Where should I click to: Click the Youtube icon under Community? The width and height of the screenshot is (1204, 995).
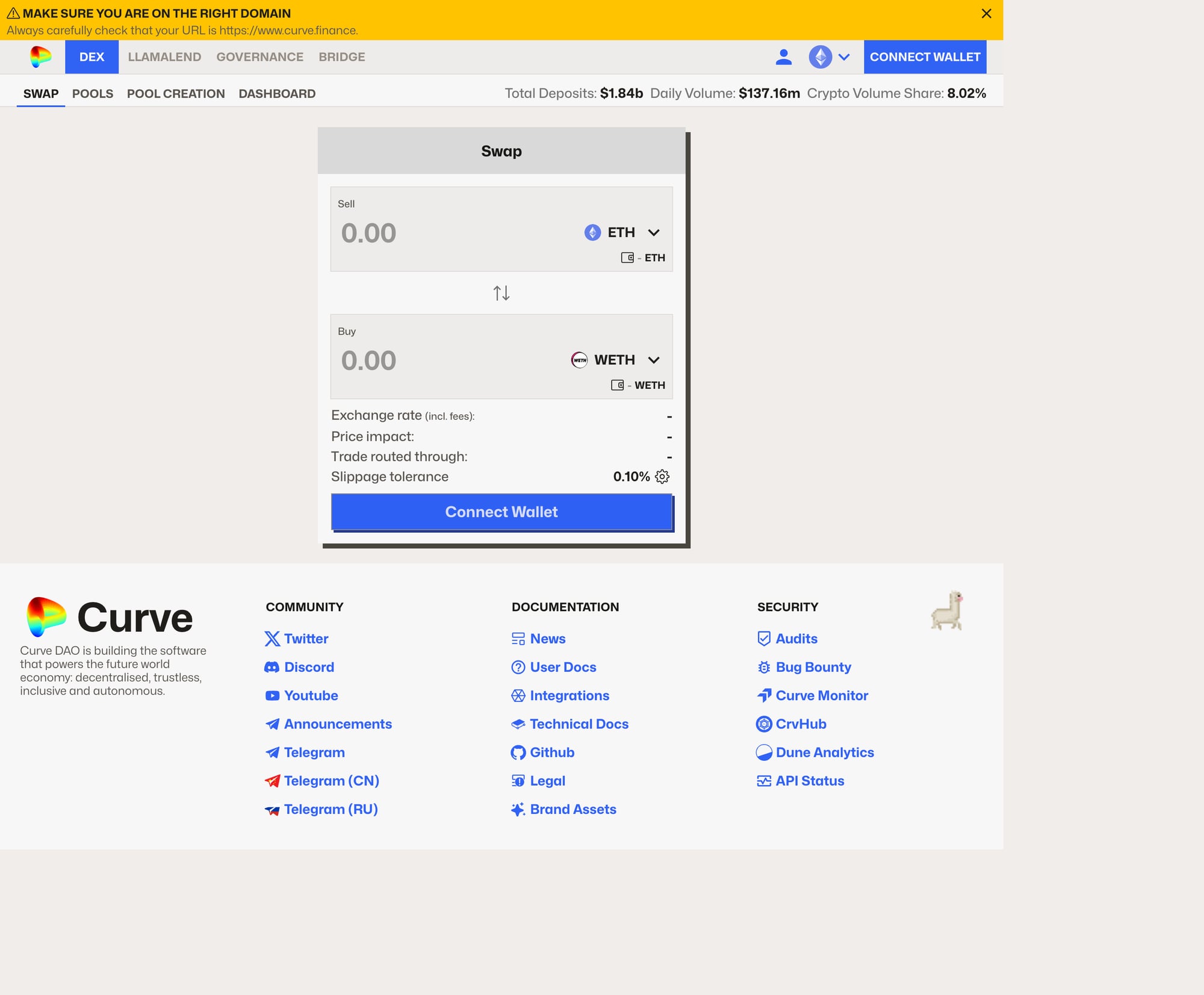[272, 695]
